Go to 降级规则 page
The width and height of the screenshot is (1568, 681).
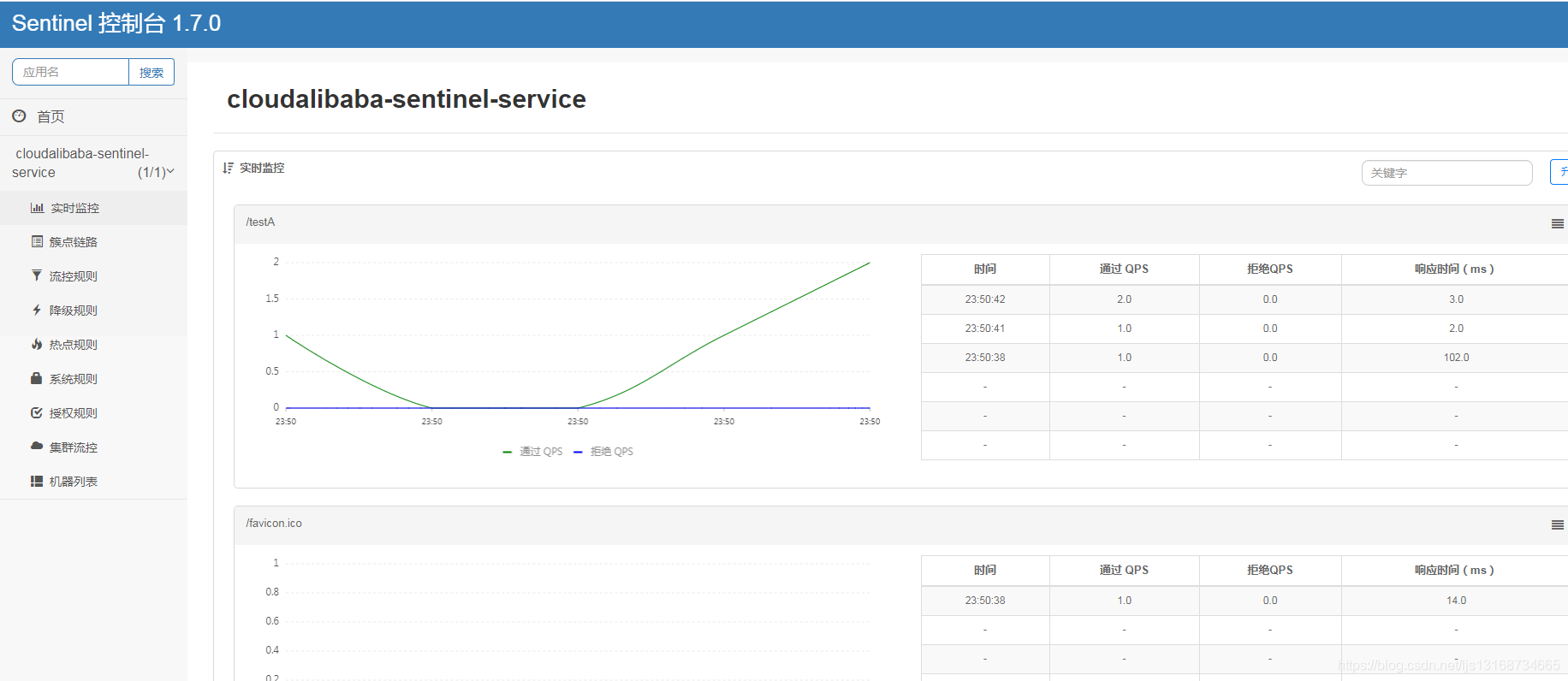93,311
